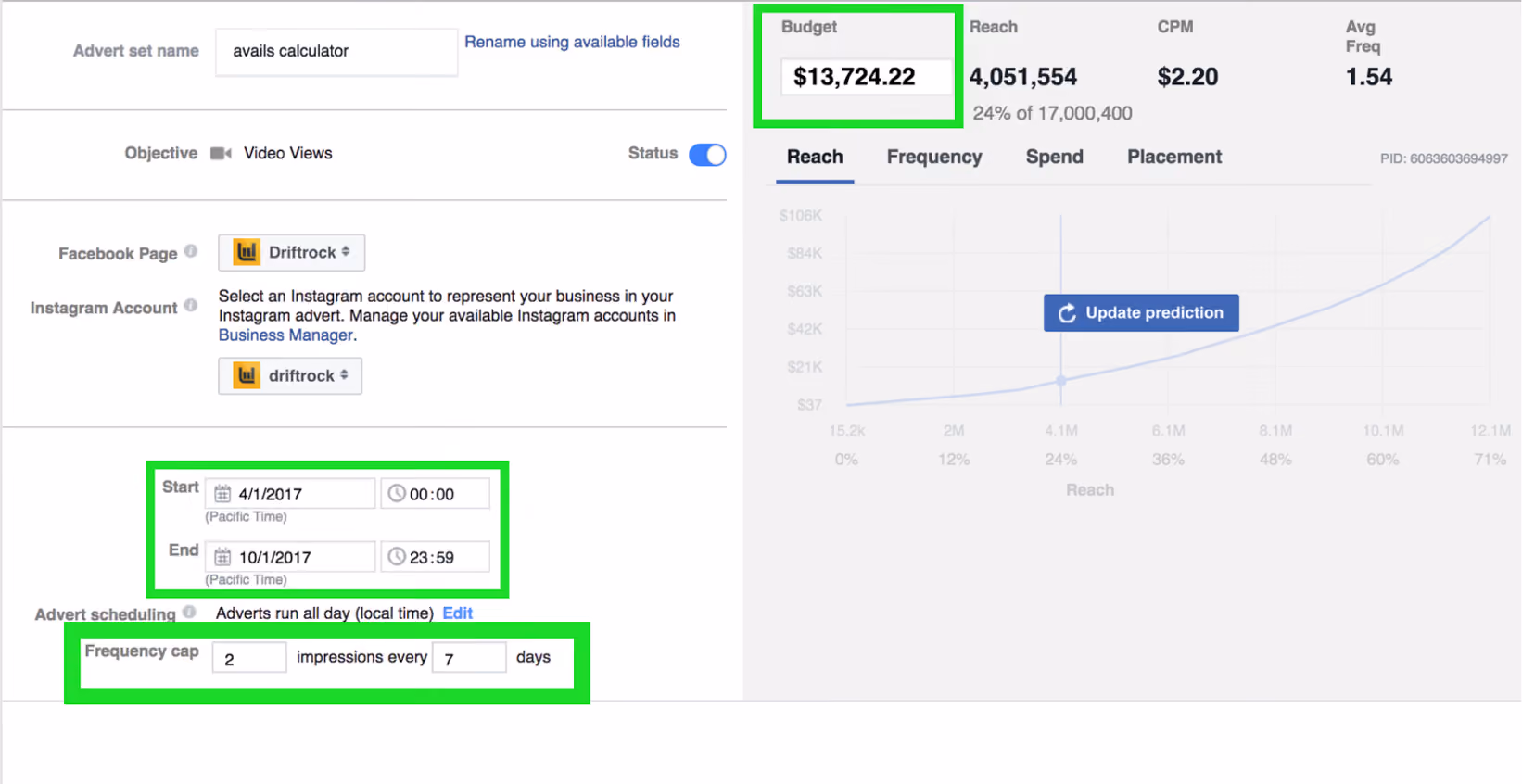Image resolution: width=1522 pixels, height=784 pixels.
Task: Click the Avg Freq value 1.54
Action: [1369, 77]
